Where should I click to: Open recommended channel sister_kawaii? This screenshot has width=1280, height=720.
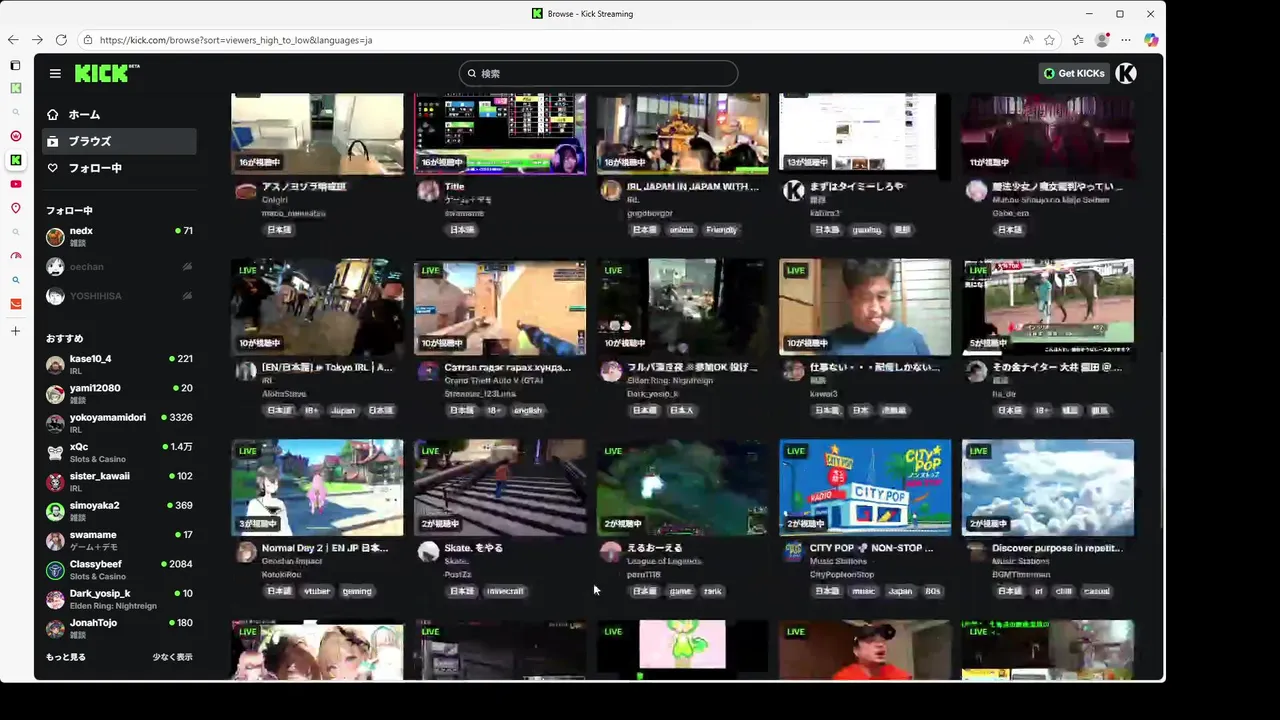click(x=119, y=482)
